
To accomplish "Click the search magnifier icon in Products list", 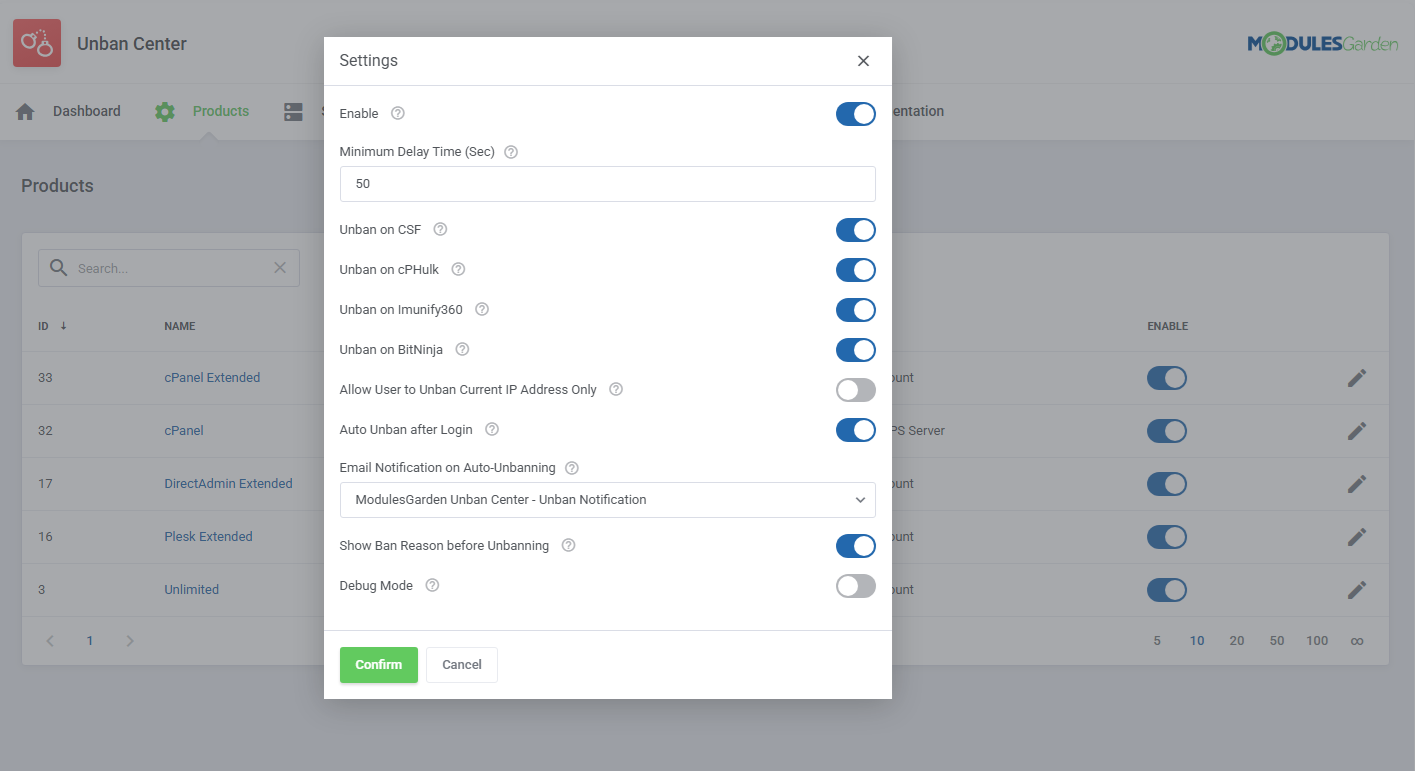I will 59,268.
